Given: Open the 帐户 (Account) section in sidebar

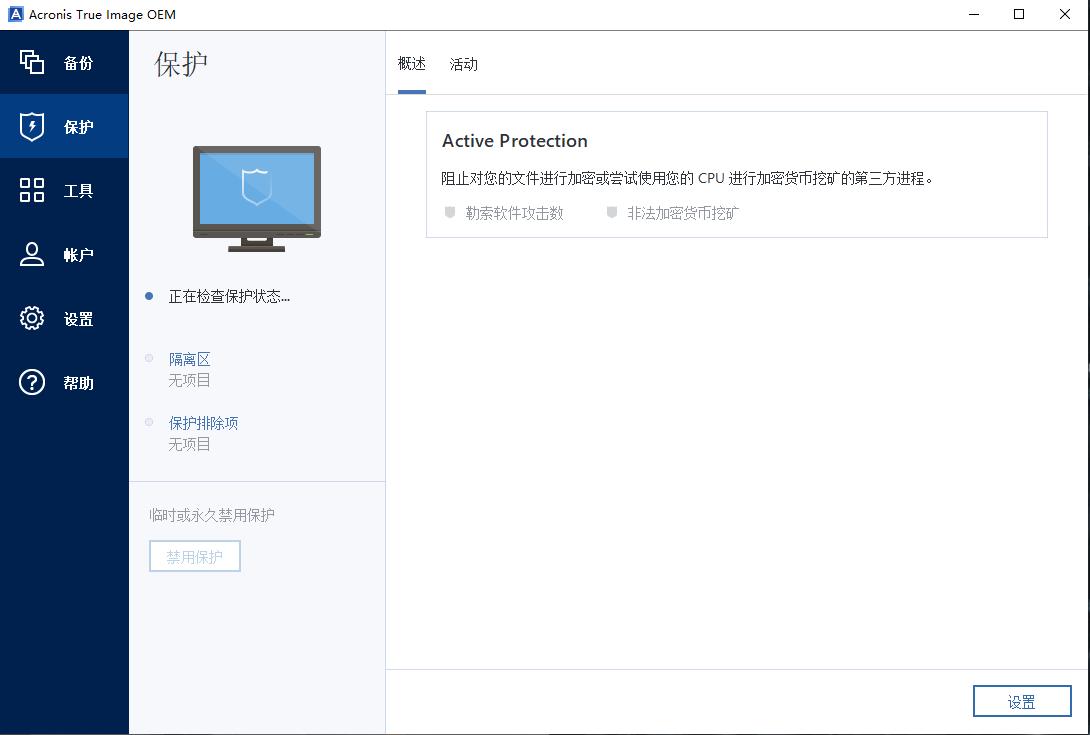Looking at the screenshot, I should point(64,254).
